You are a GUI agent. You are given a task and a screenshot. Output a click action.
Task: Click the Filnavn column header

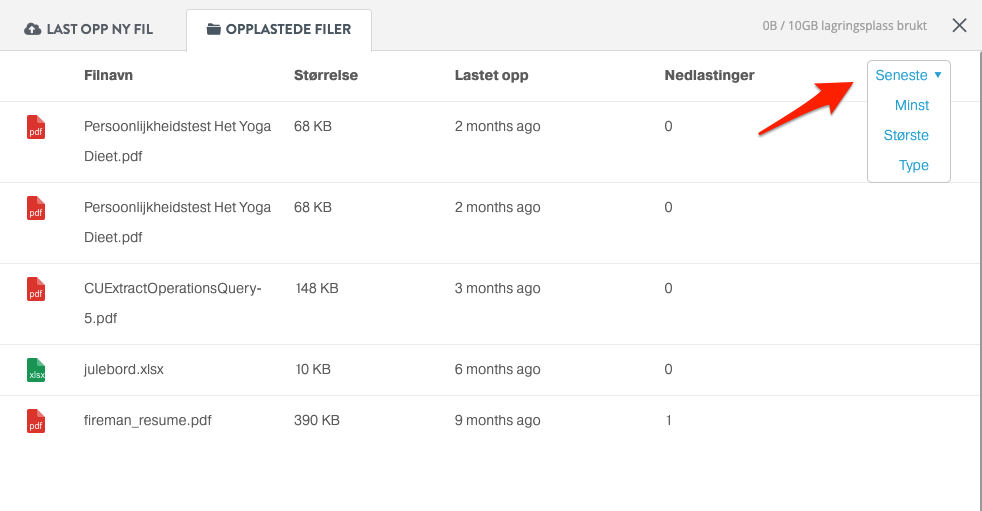(x=108, y=75)
